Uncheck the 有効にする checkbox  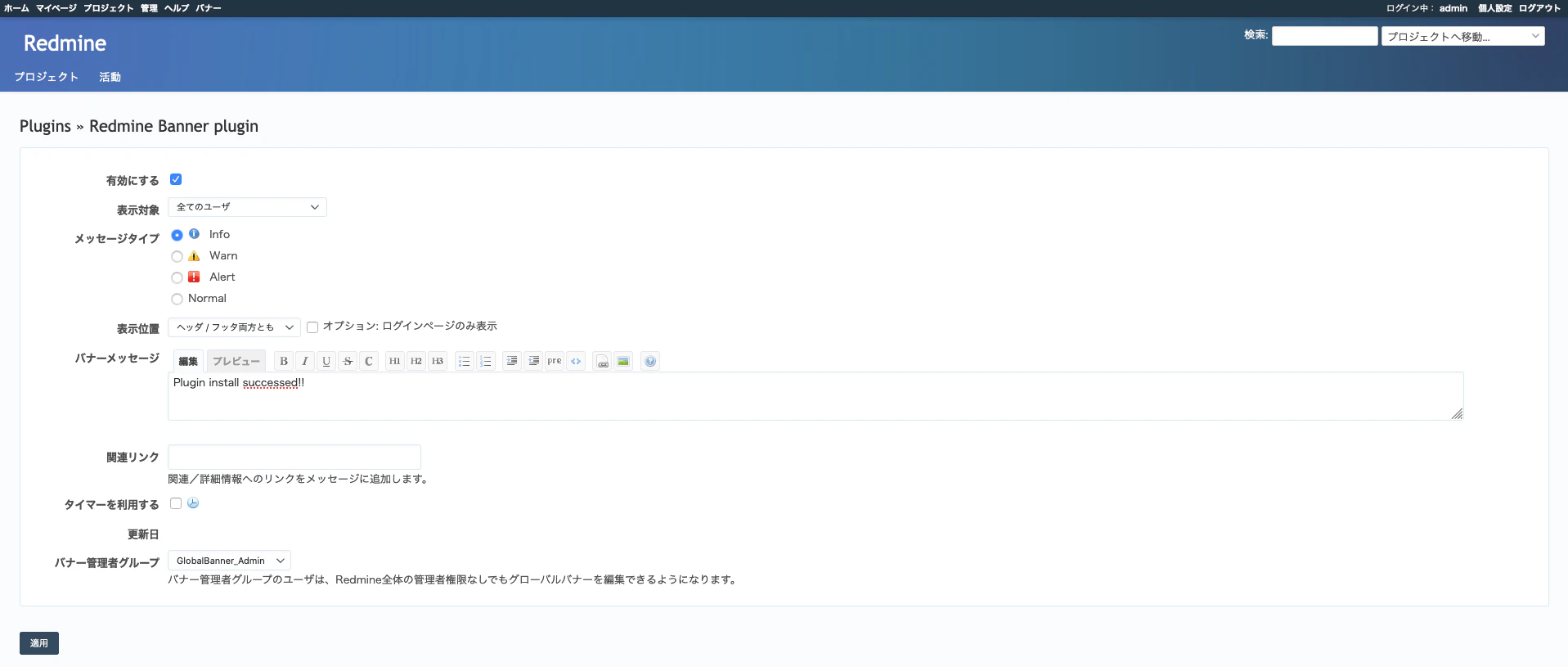click(x=176, y=179)
